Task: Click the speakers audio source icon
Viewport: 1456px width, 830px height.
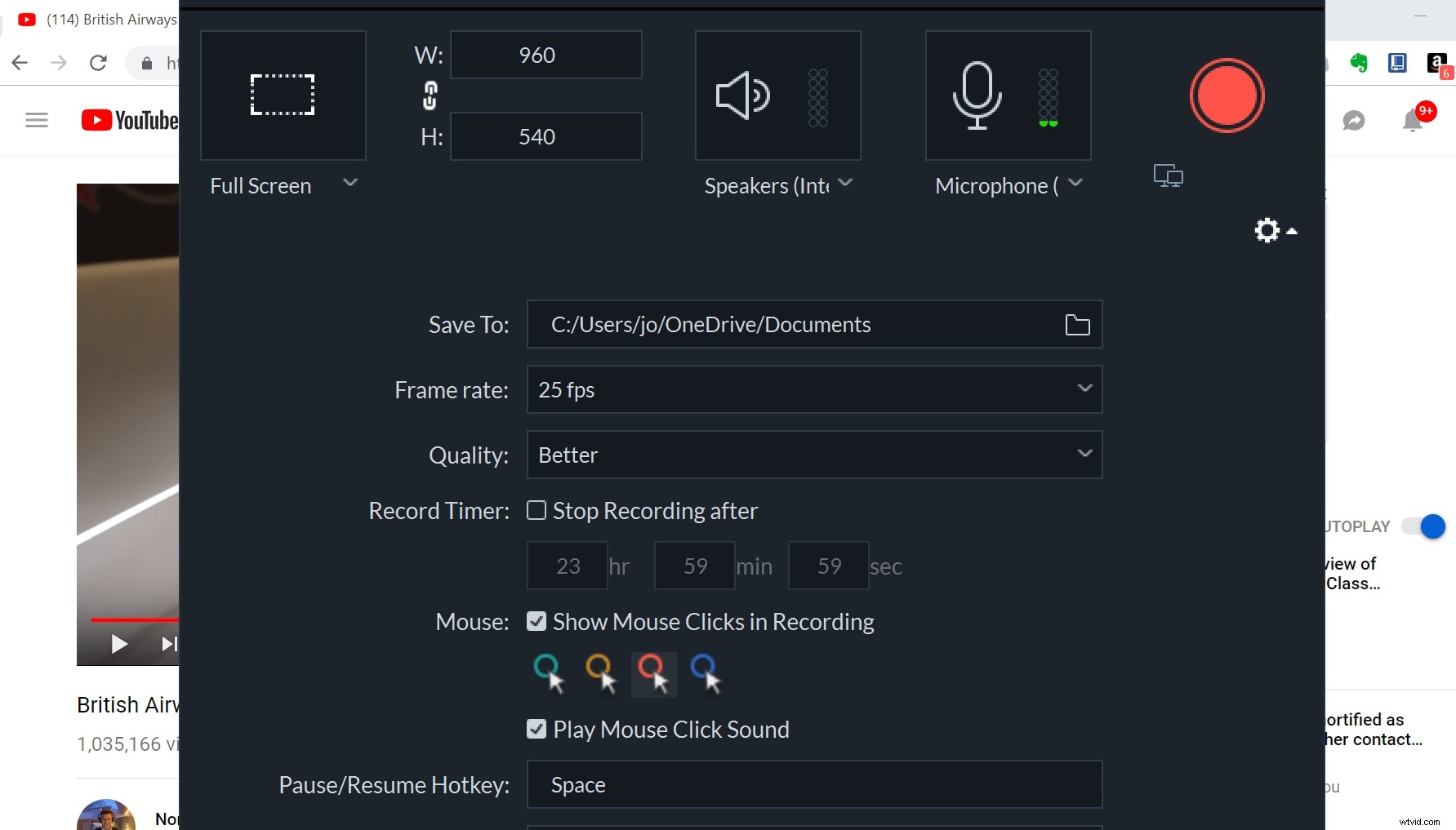Action: click(741, 95)
